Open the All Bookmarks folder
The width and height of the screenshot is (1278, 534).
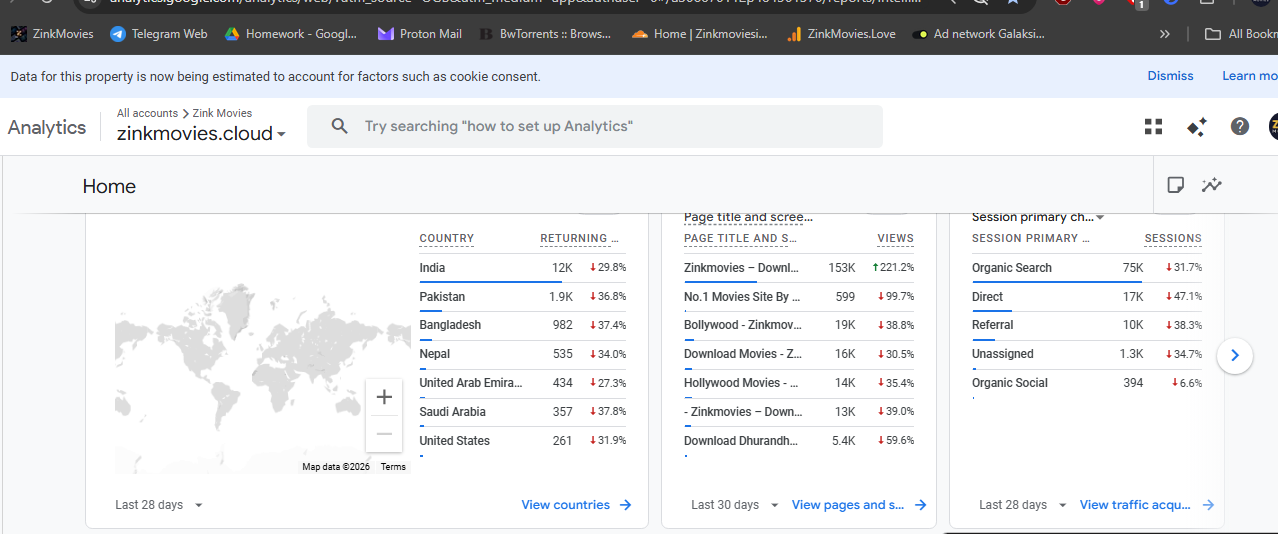[1240, 34]
